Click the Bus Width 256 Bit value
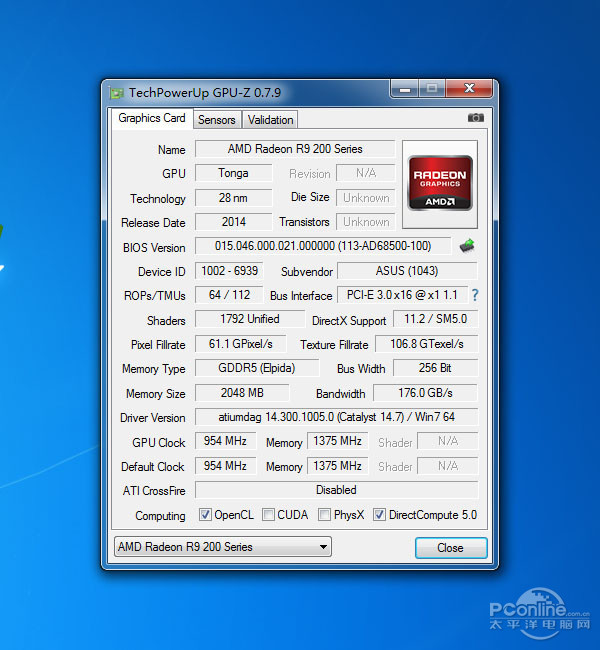This screenshot has height=650, width=600. click(435, 368)
